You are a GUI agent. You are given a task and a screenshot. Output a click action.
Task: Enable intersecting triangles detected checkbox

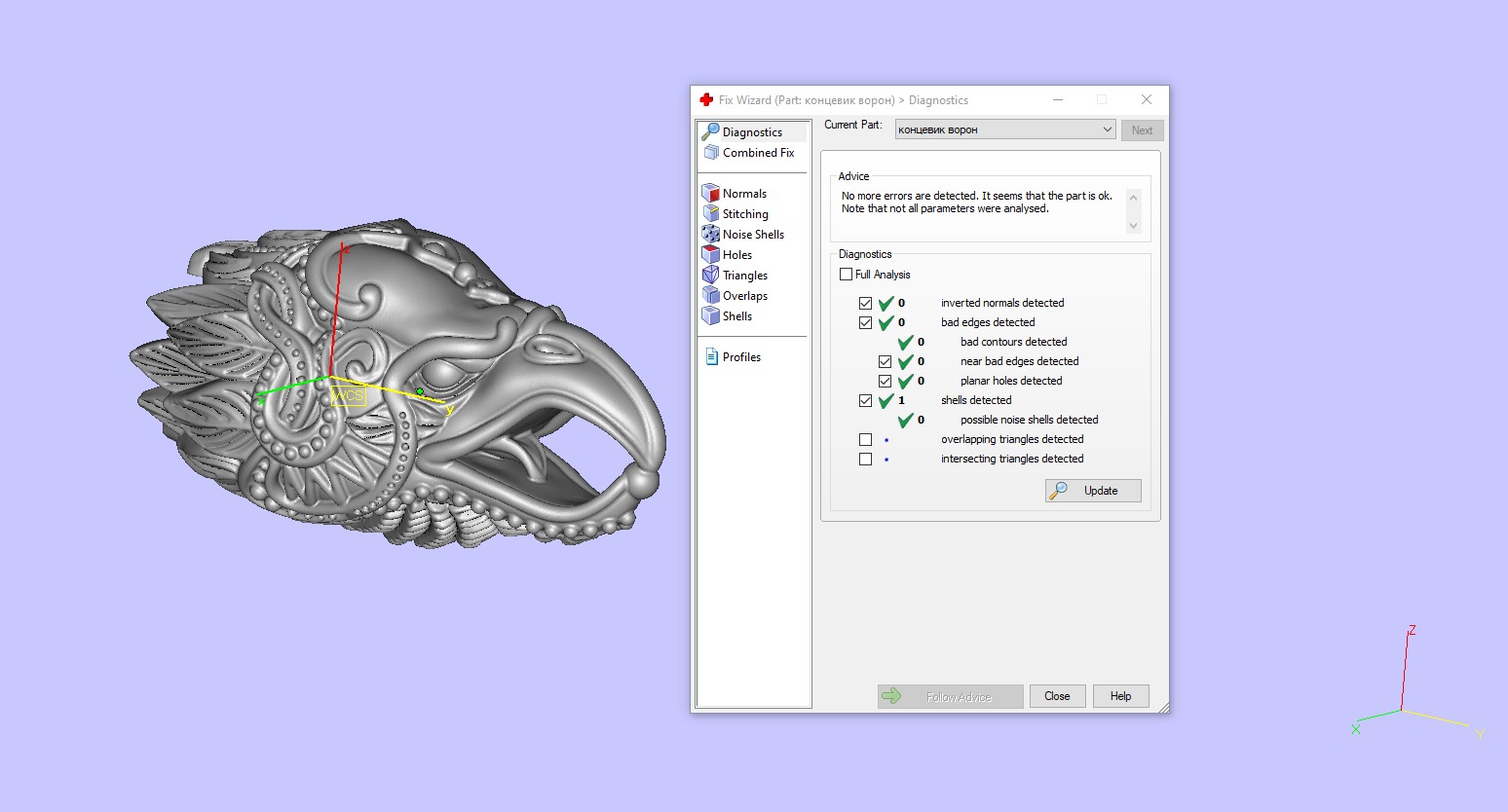pyautogui.click(x=865, y=459)
